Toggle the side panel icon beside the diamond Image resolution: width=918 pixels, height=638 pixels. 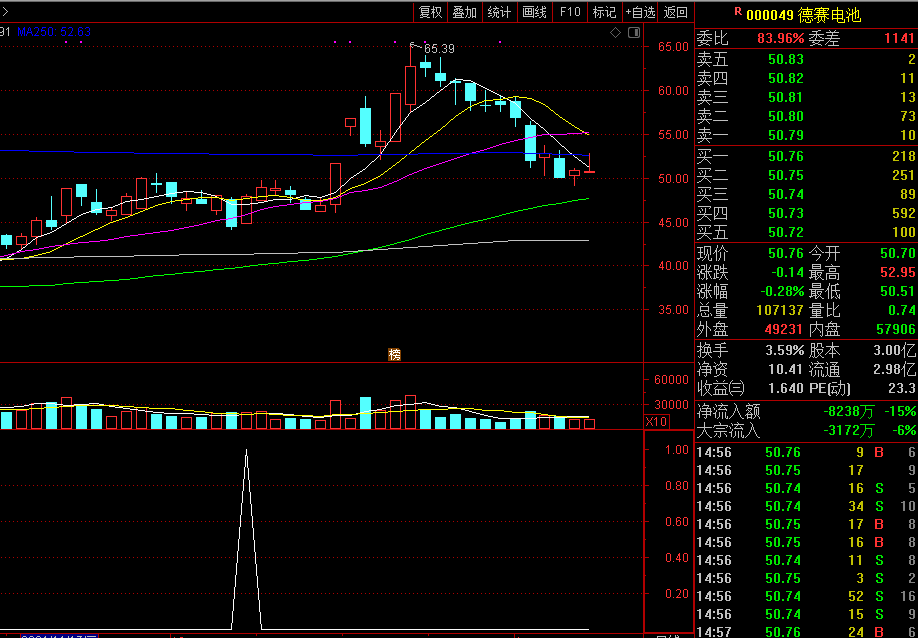tap(633, 33)
